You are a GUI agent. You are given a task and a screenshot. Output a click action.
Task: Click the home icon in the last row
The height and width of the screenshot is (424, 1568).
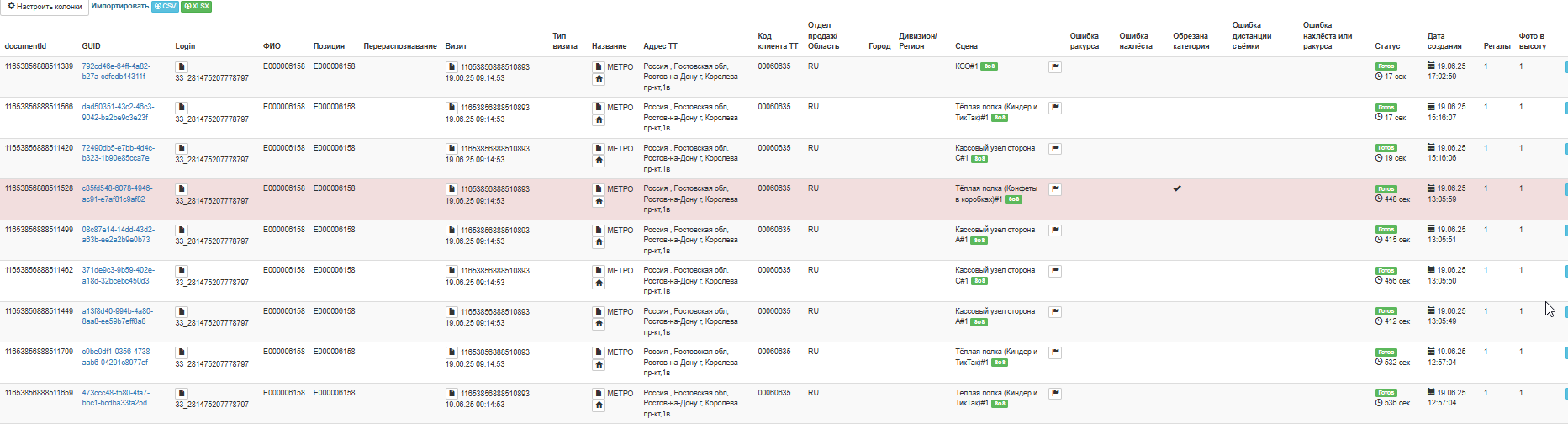[x=599, y=405]
